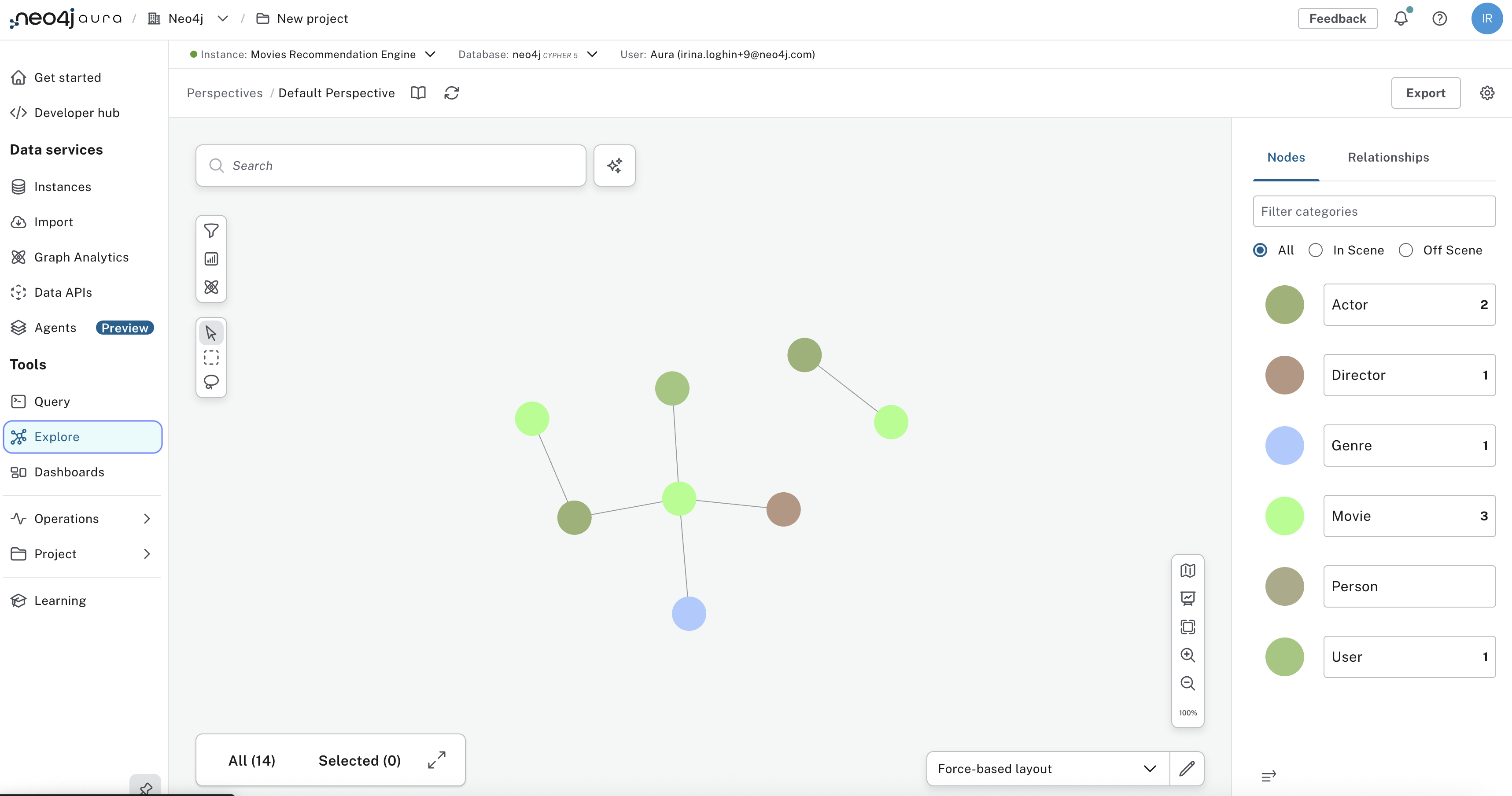Change the Movie node color swatch
Screen dimensions: 1512x796
point(1284,516)
